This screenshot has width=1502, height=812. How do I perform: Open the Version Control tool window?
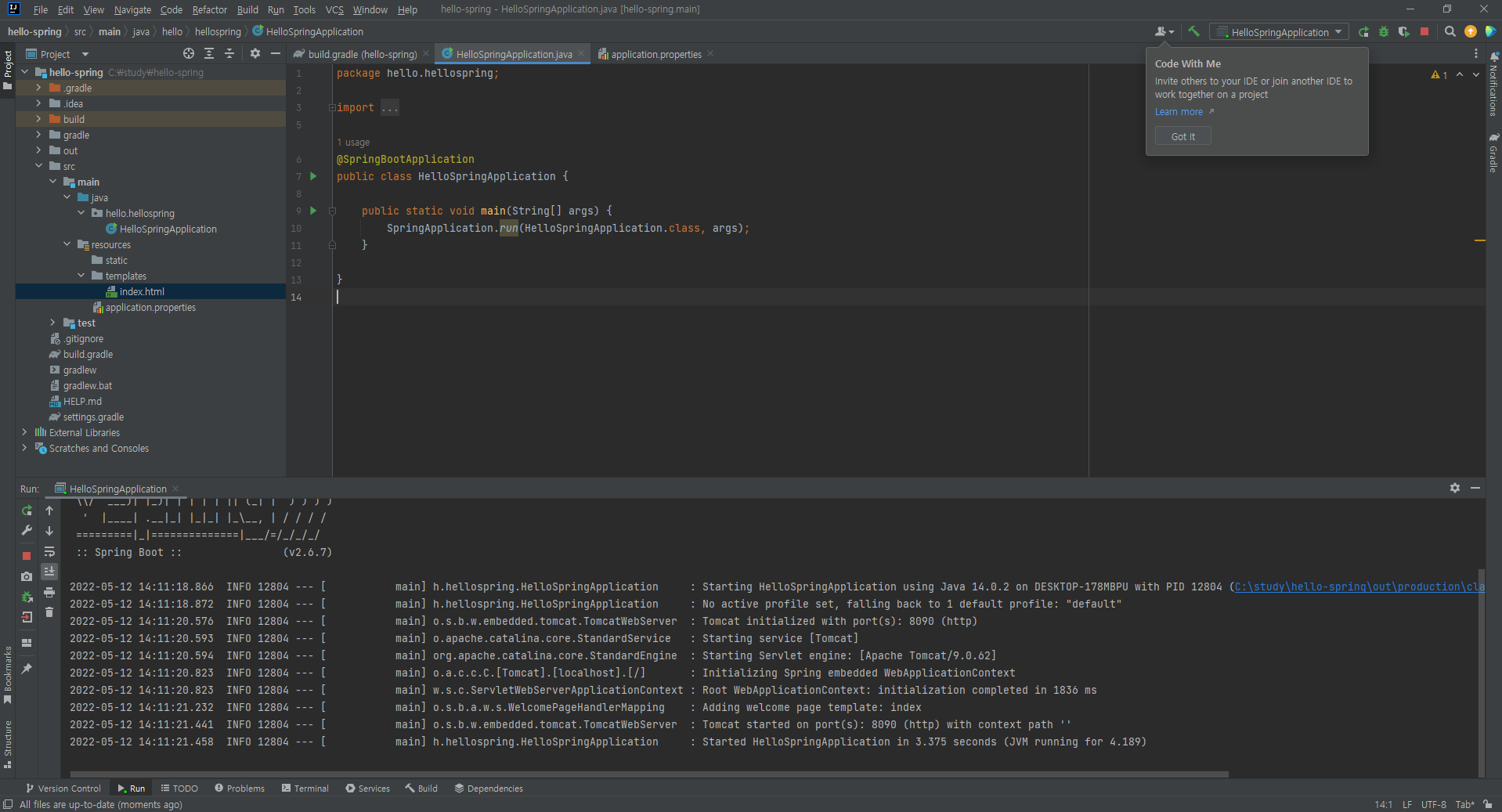pos(63,789)
